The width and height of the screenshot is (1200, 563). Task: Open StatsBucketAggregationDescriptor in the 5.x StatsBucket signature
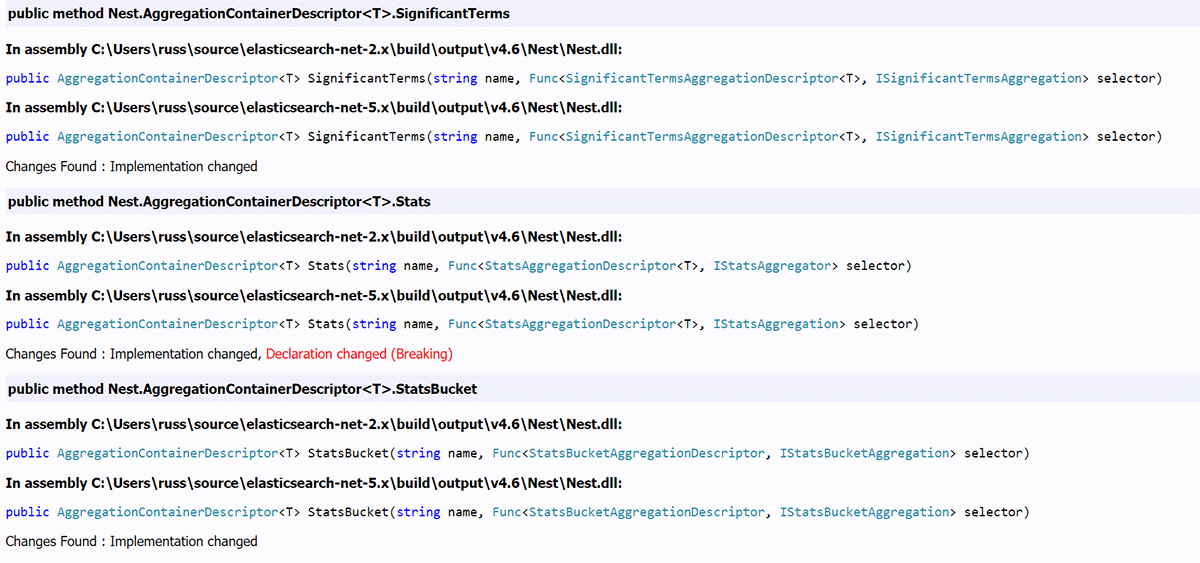646,512
